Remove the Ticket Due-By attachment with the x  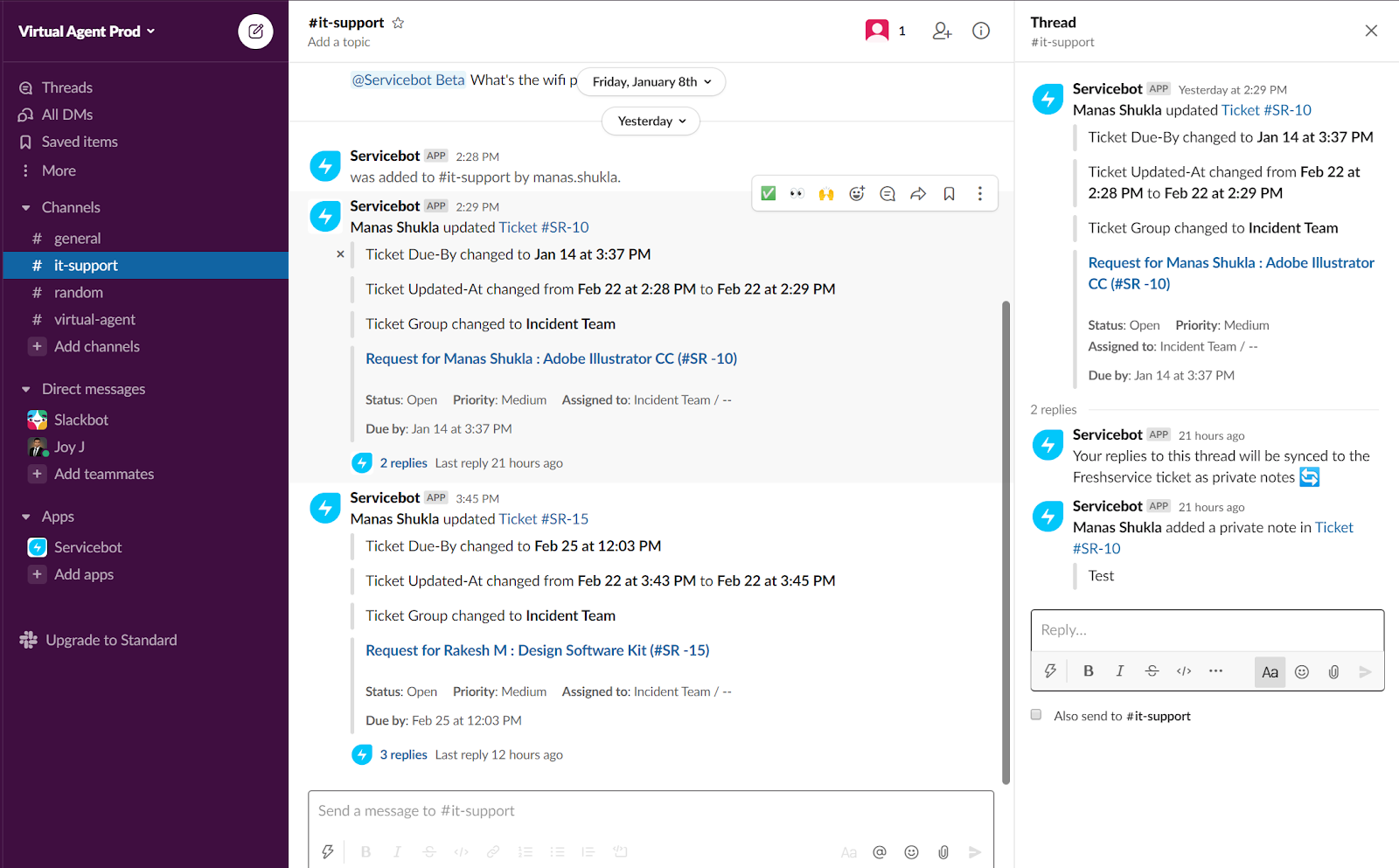[x=340, y=254]
